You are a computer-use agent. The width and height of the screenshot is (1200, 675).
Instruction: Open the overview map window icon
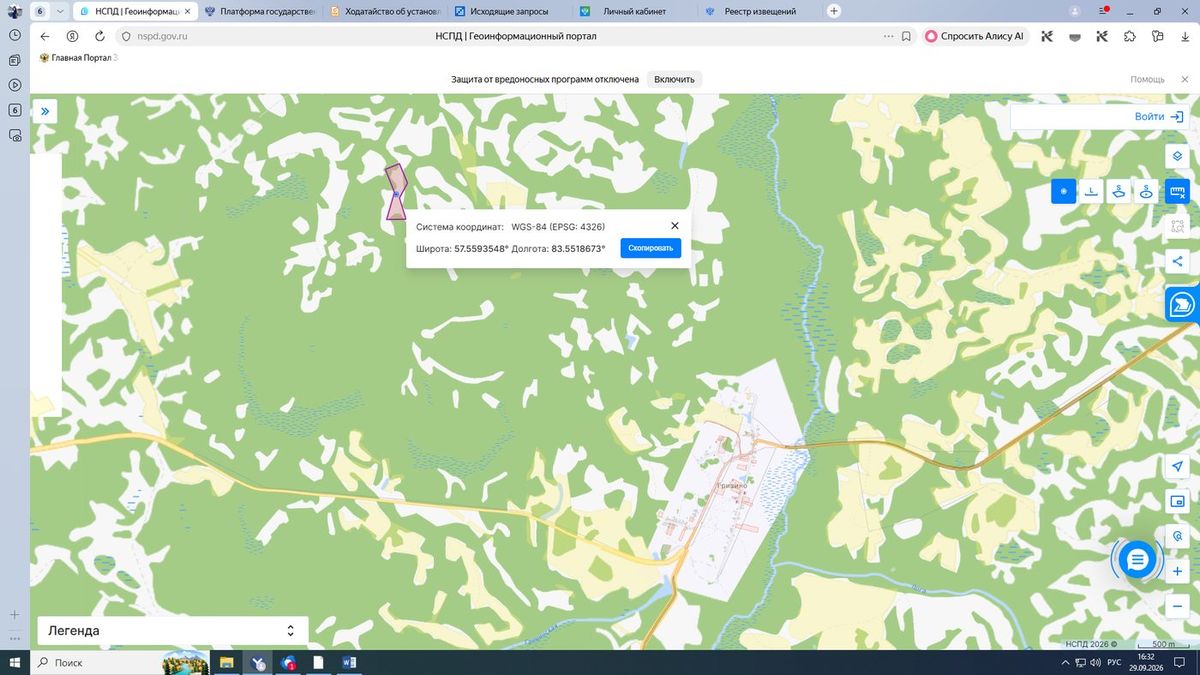[x=1177, y=501]
